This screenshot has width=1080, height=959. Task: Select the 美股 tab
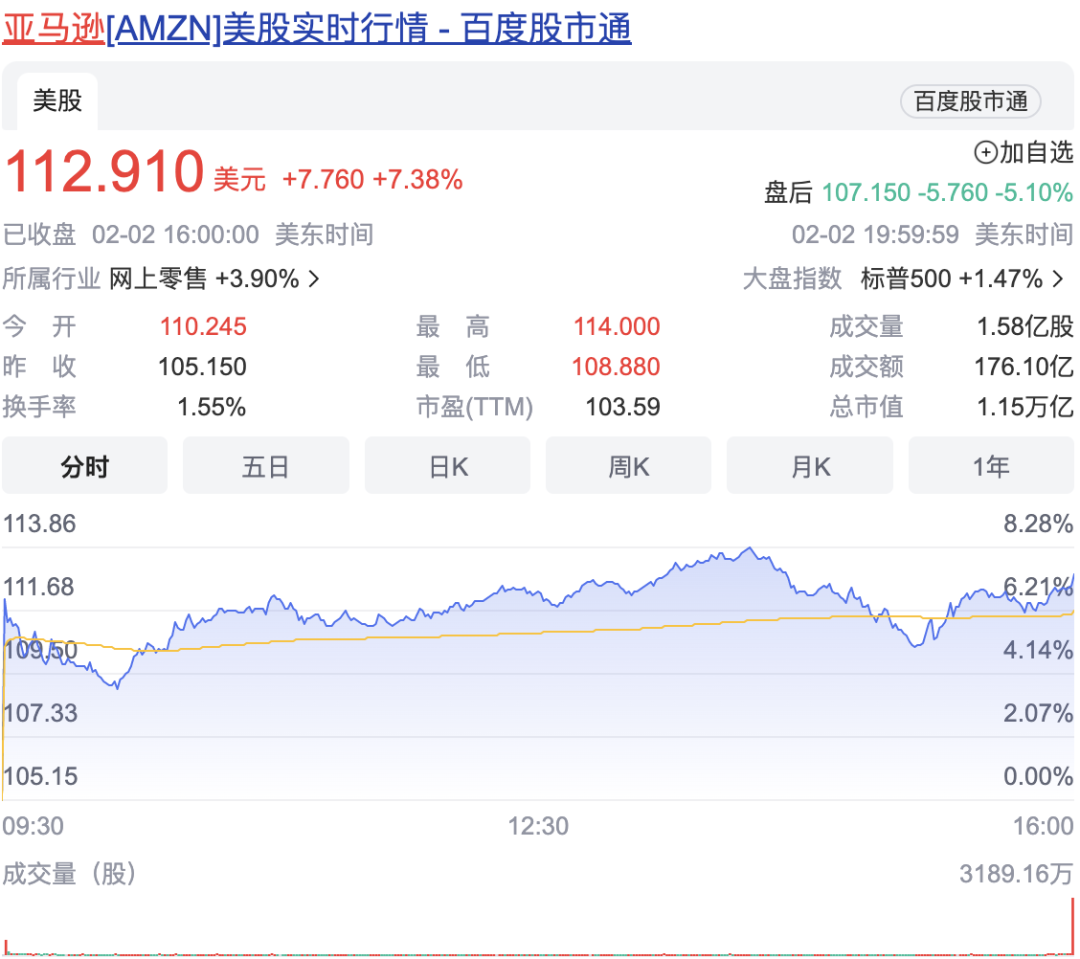tap(57, 101)
